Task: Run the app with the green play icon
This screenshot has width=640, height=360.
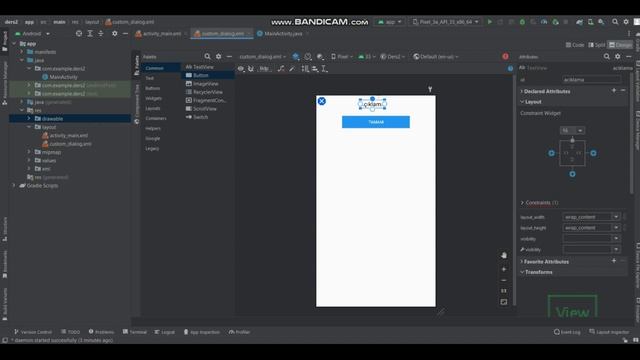Action: pyautogui.click(x=489, y=22)
